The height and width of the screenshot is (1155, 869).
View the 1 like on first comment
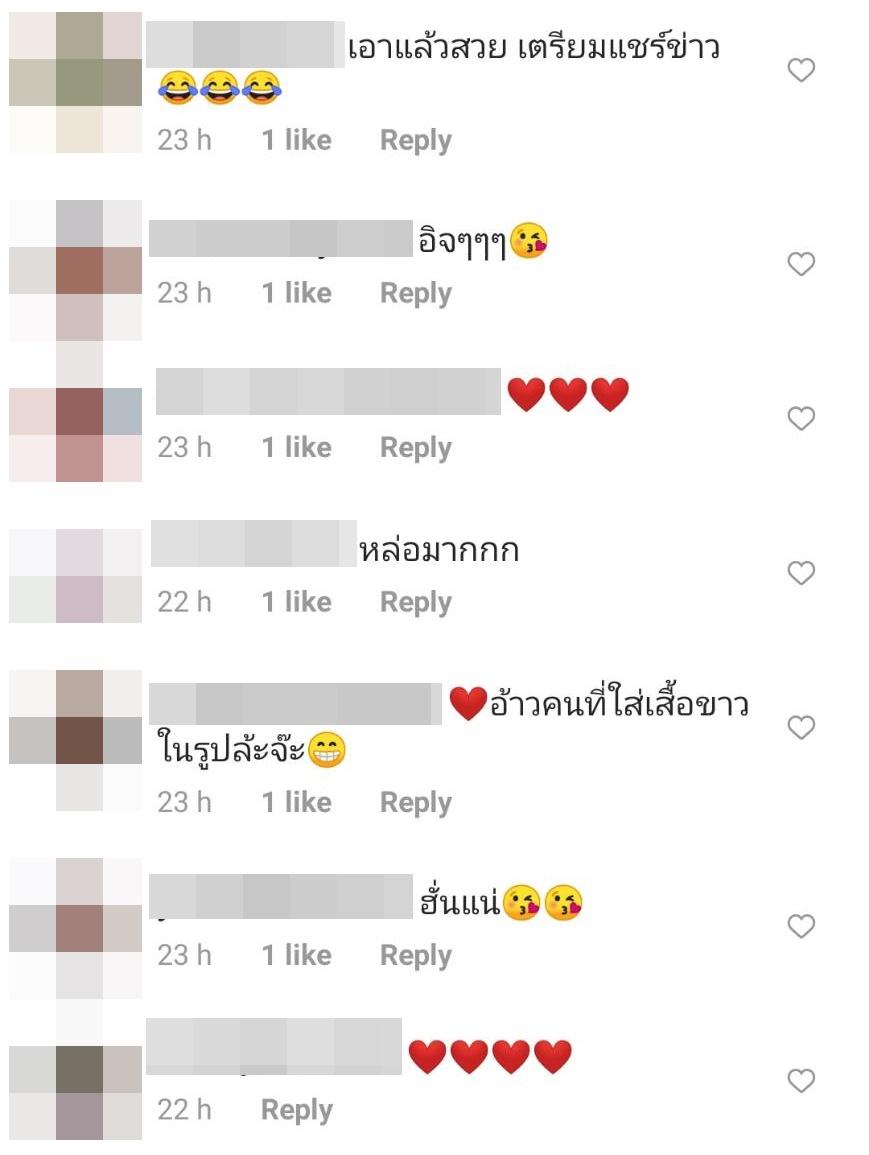coord(297,140)
